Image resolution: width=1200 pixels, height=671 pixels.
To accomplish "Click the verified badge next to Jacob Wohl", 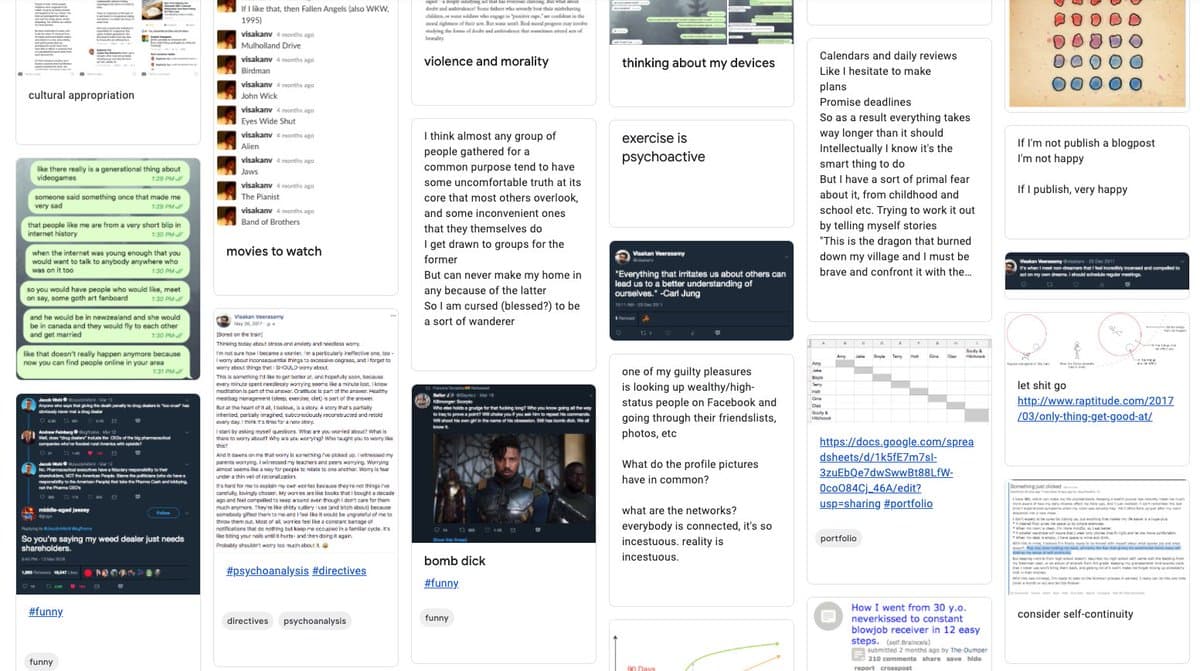I will click(x=64, y=400).
